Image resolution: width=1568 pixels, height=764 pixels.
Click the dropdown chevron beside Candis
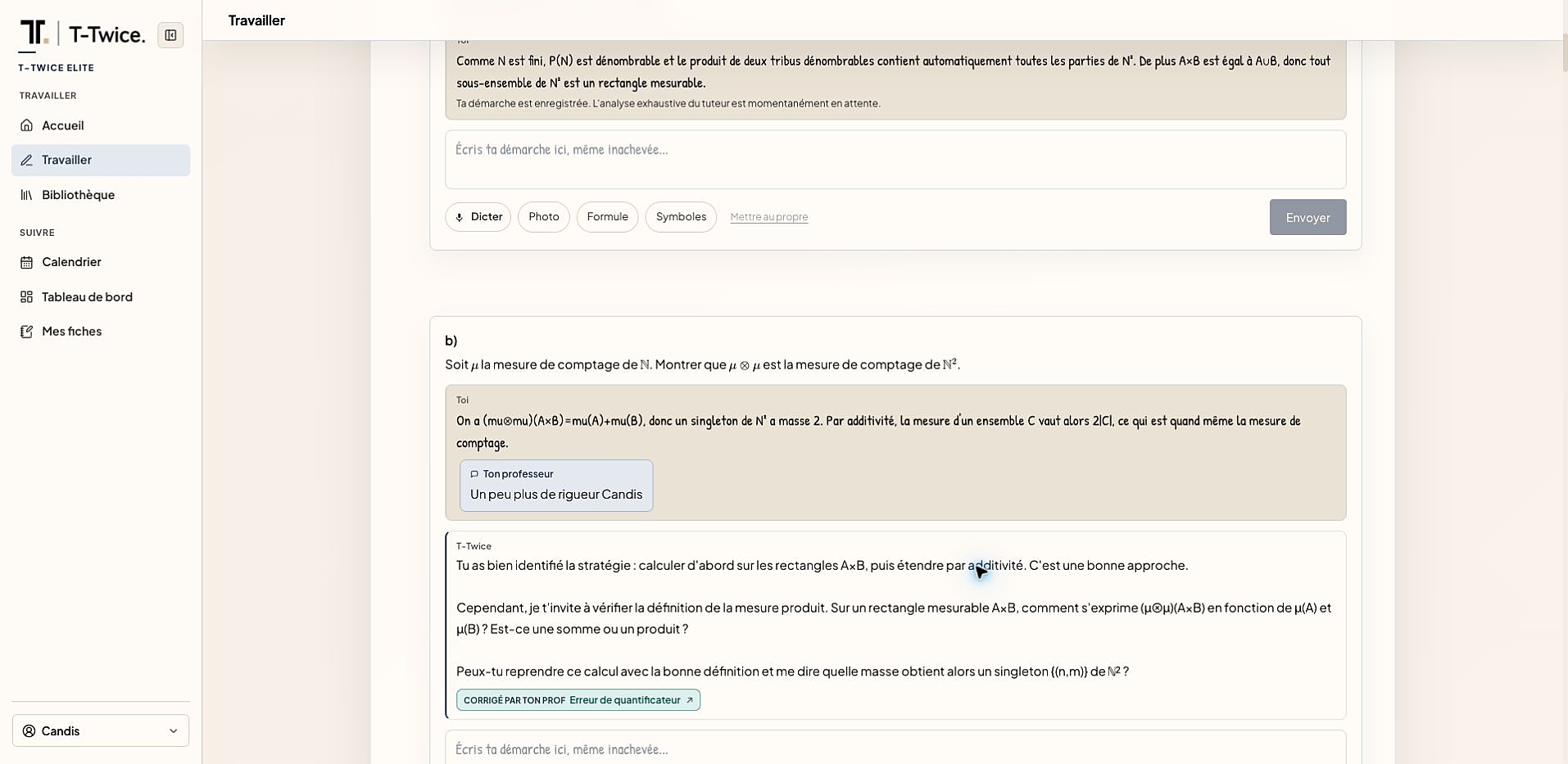point(173,731)
